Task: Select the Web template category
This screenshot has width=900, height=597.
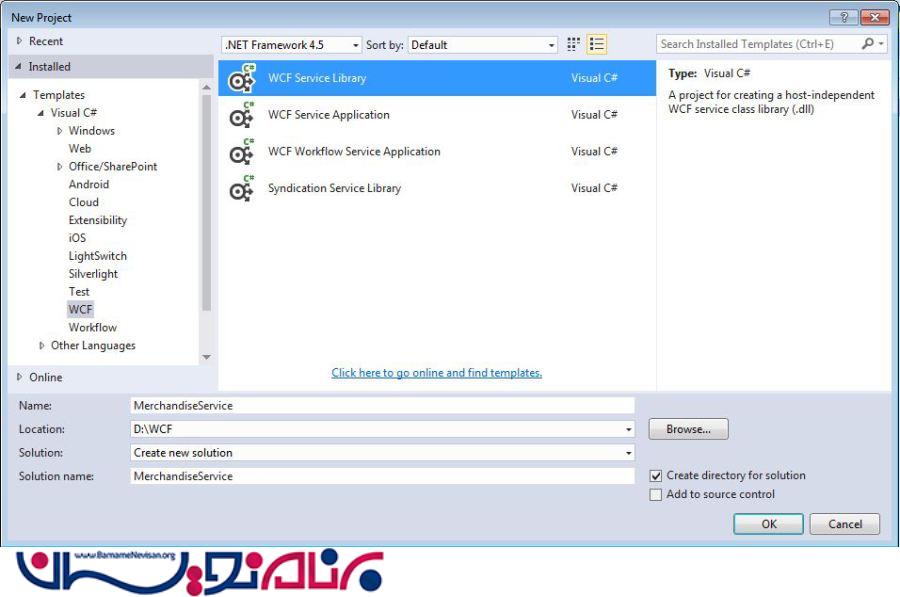Action: [80, 149]
